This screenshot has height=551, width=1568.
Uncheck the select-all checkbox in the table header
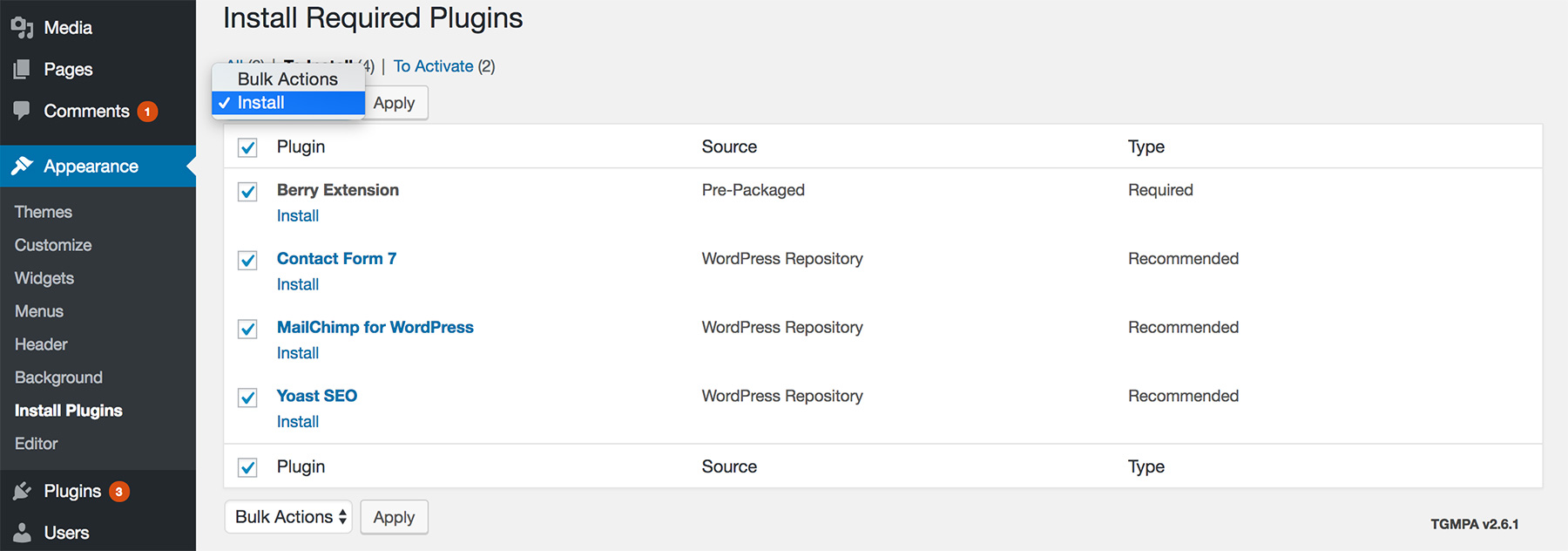point(247,147)
